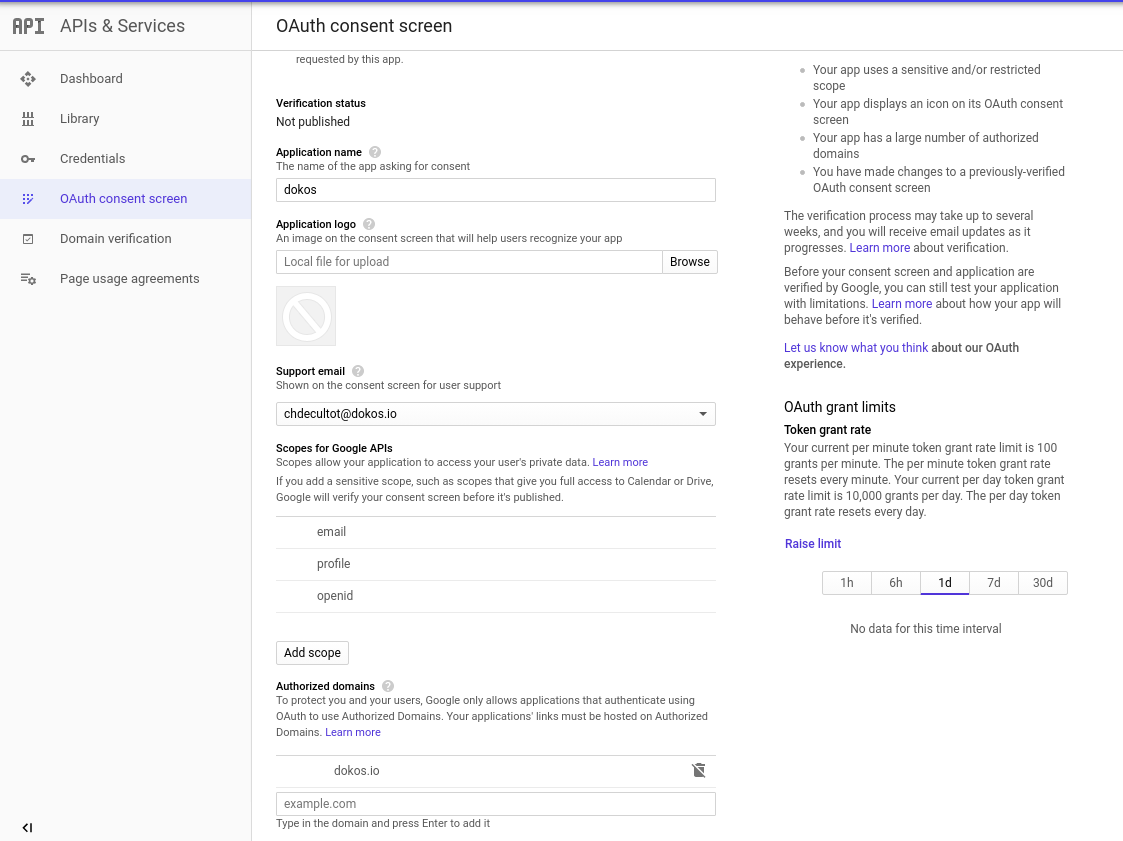Click the OAuth consent screen sidebar icon
Screen dimensions: 1123x841
click(x=28, y=198)
